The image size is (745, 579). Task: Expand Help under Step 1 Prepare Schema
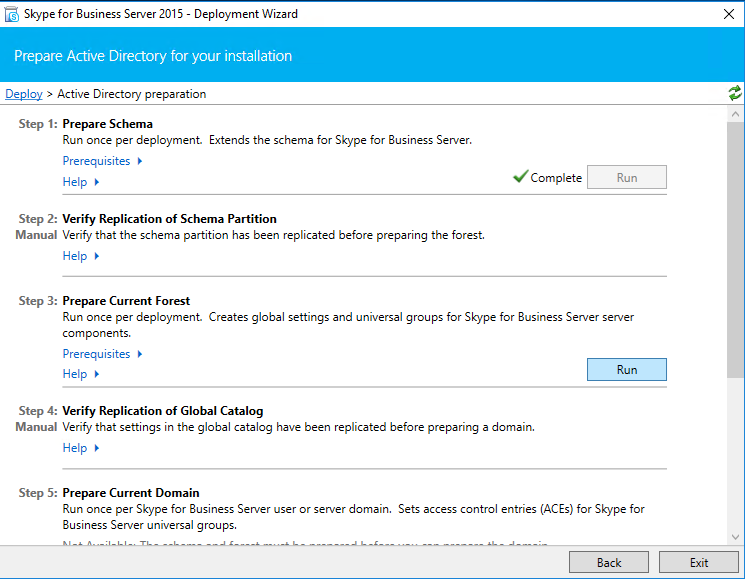(81, 182)
